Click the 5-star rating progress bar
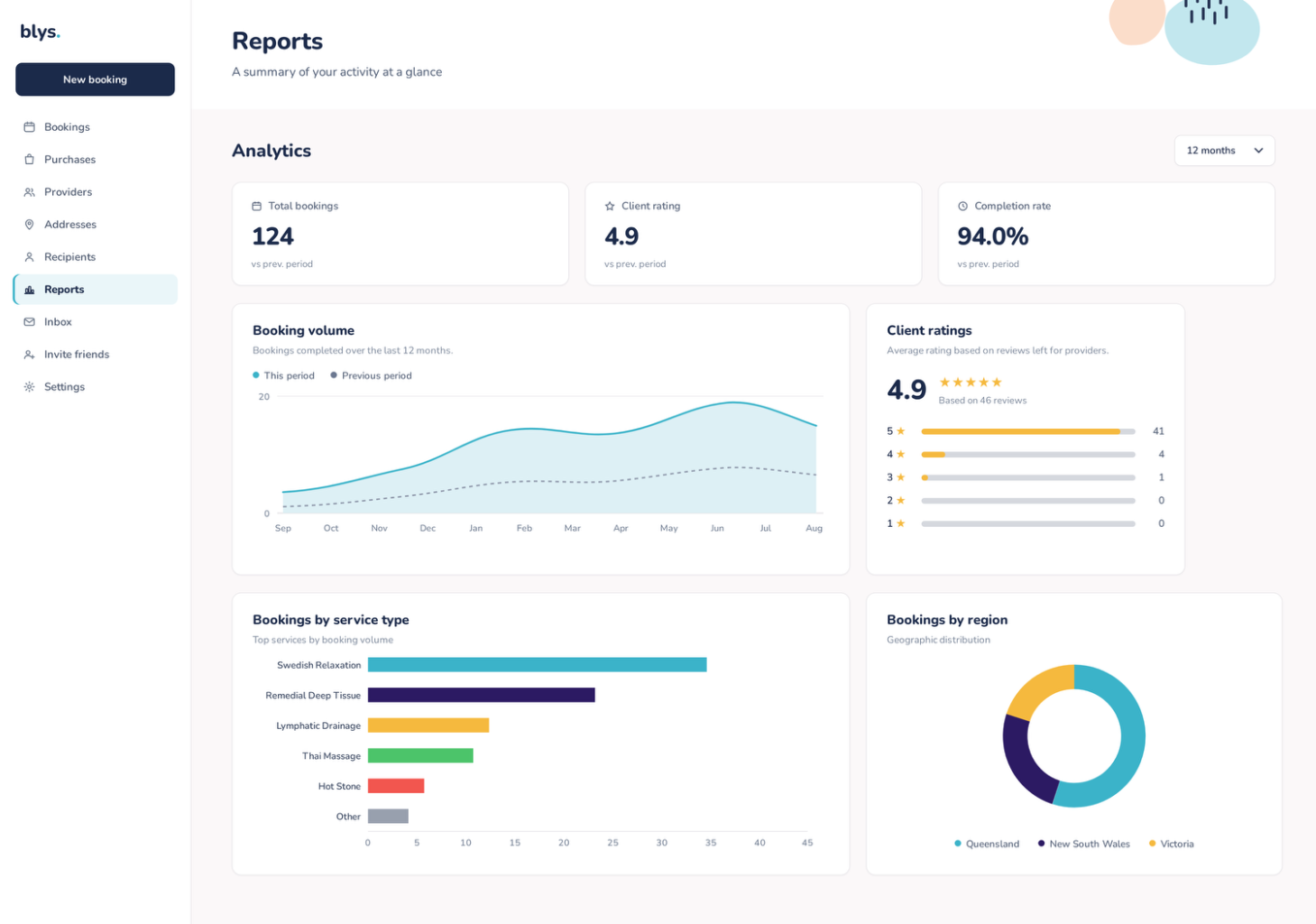The image size is (1316, 924). (1027, 431)
